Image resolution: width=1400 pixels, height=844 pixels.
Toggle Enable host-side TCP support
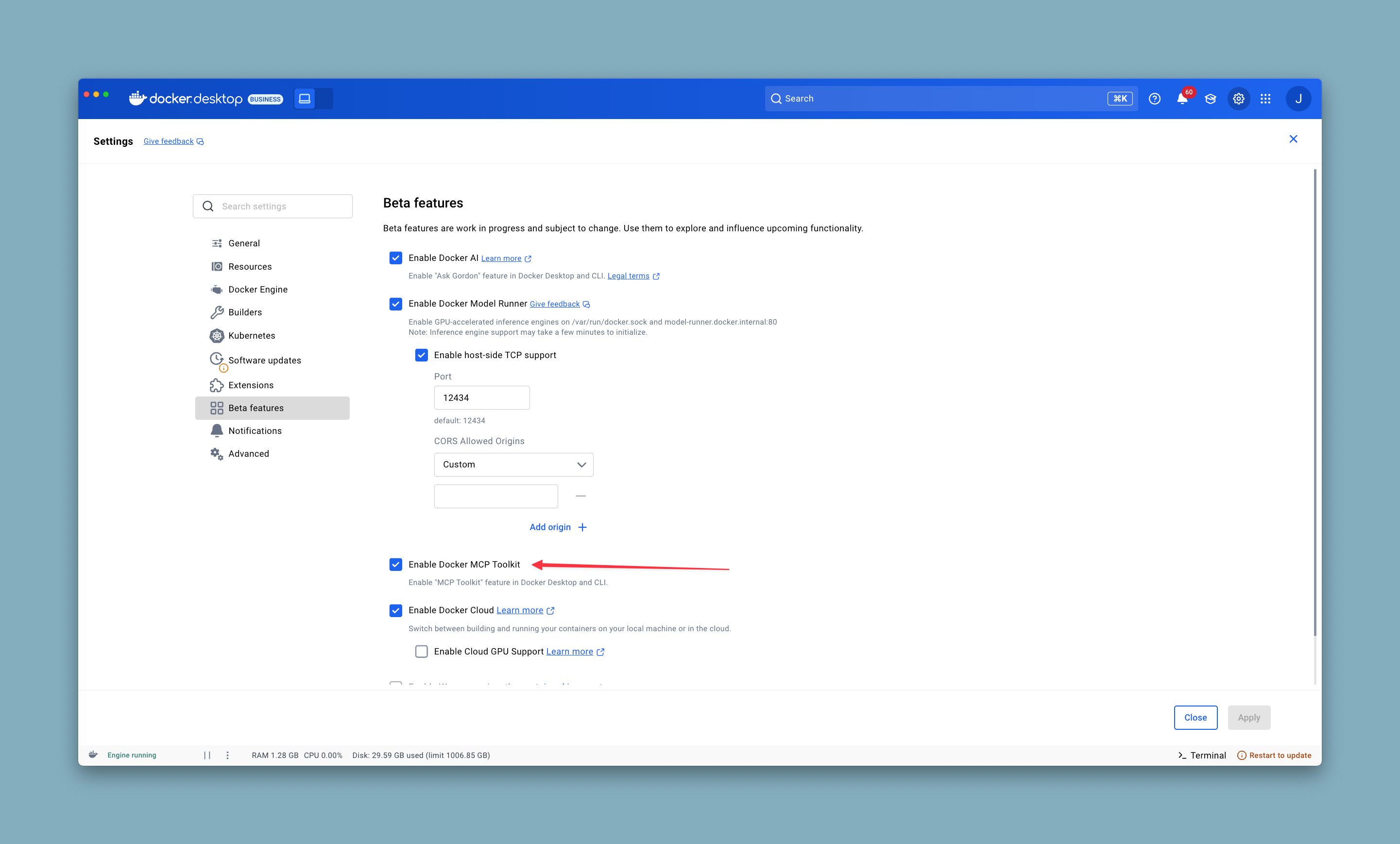pos(421,355)
